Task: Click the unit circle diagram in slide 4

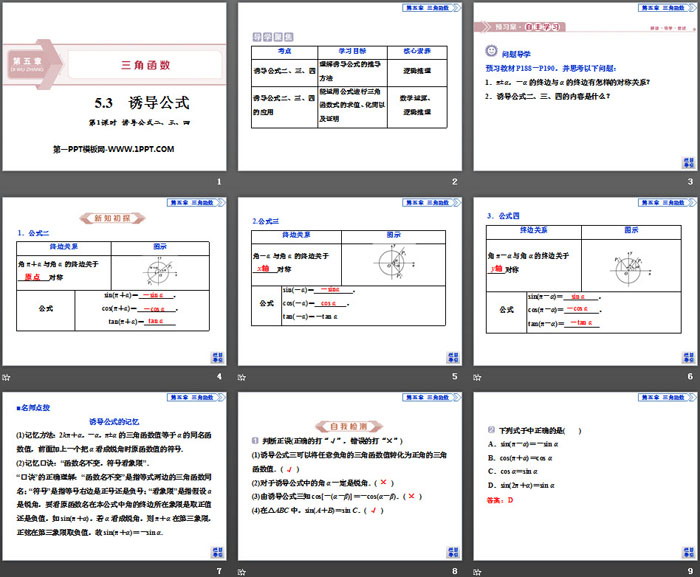Action: tap(159, 272)
